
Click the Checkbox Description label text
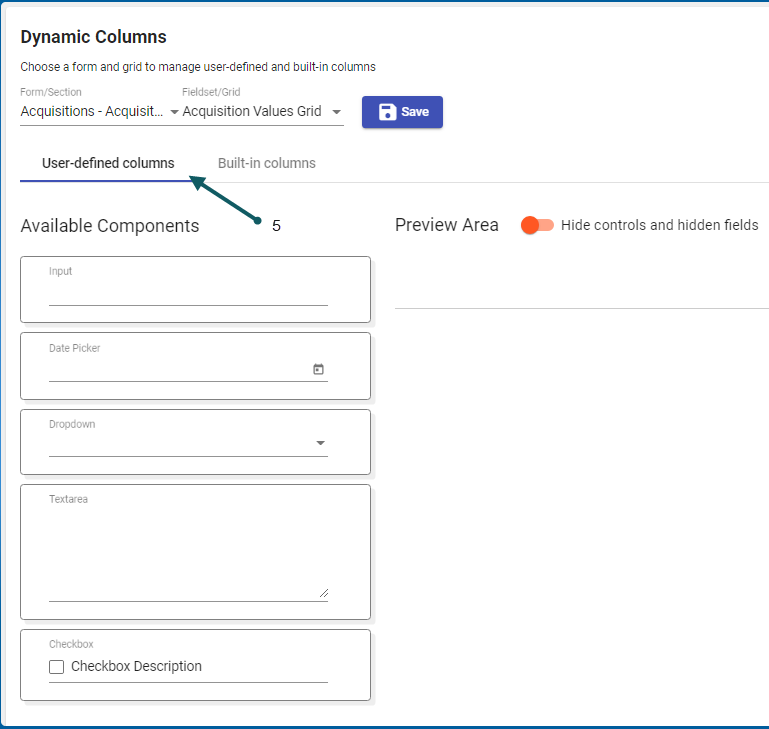(x=136, y=667)
